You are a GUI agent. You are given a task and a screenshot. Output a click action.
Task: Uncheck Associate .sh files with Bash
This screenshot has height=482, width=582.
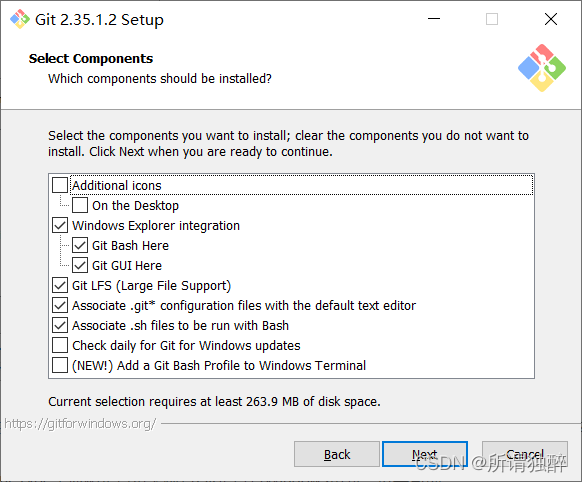60,325
